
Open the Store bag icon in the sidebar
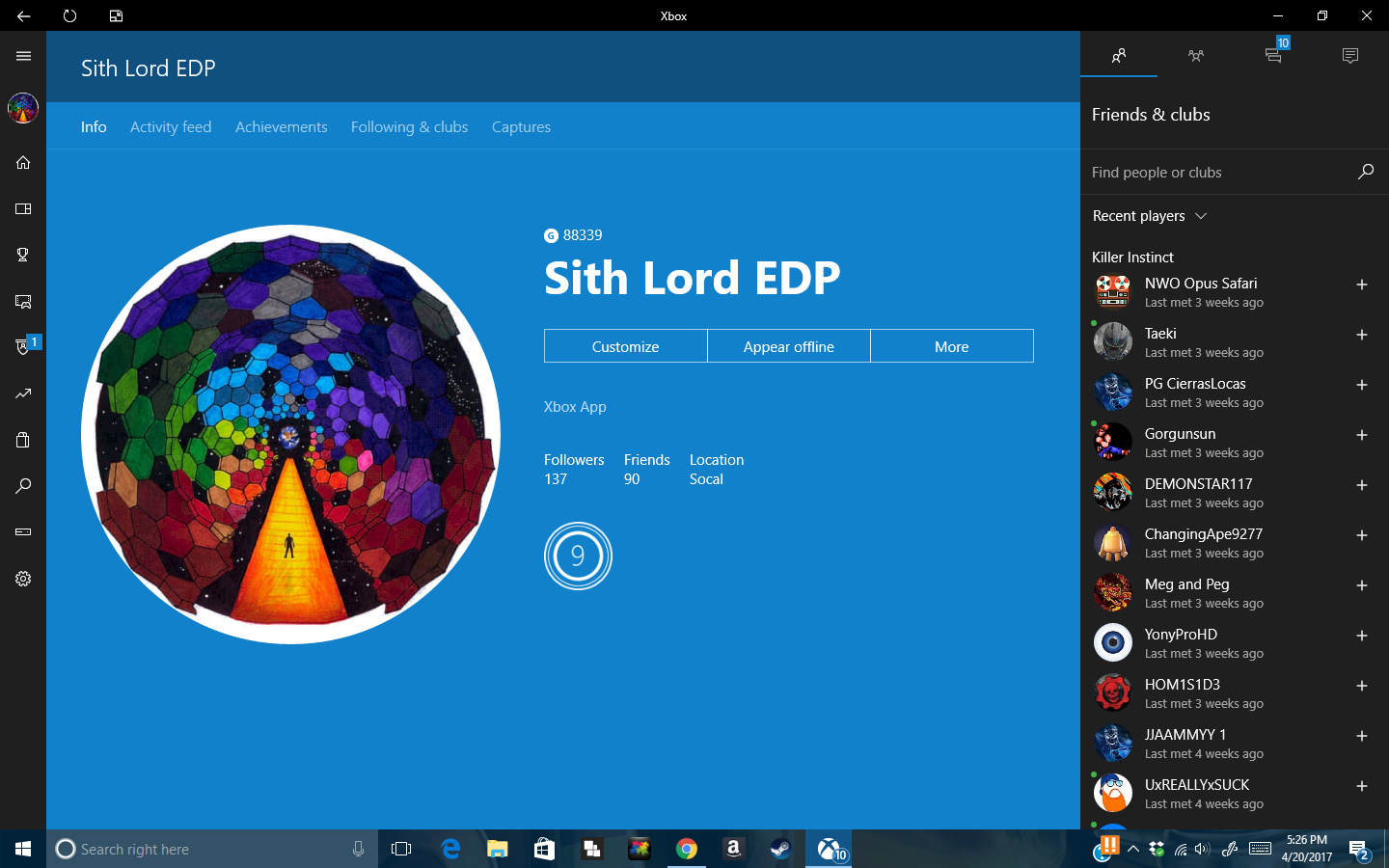23,440
